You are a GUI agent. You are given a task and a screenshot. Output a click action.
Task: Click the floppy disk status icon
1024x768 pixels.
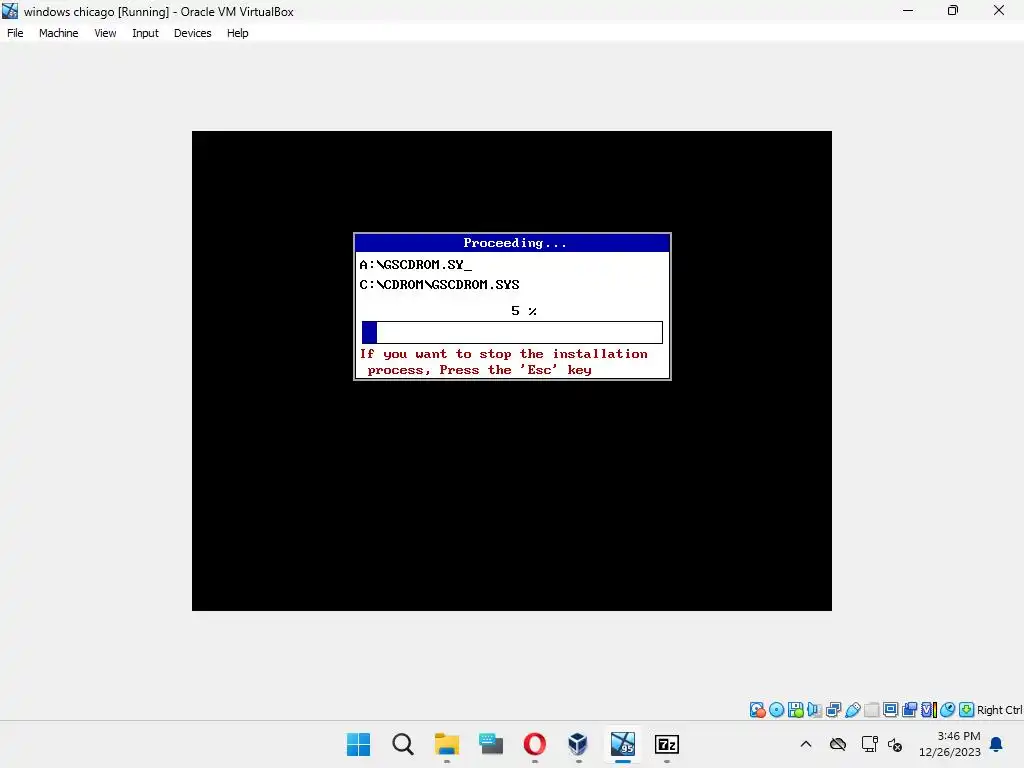tap(795, 710)
